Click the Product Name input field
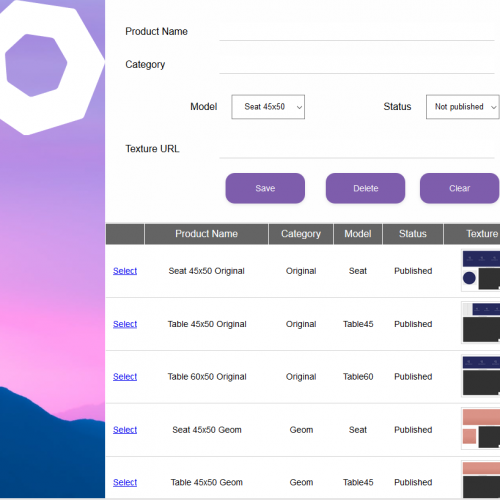500x500 pixels. (x=357, y=32)
